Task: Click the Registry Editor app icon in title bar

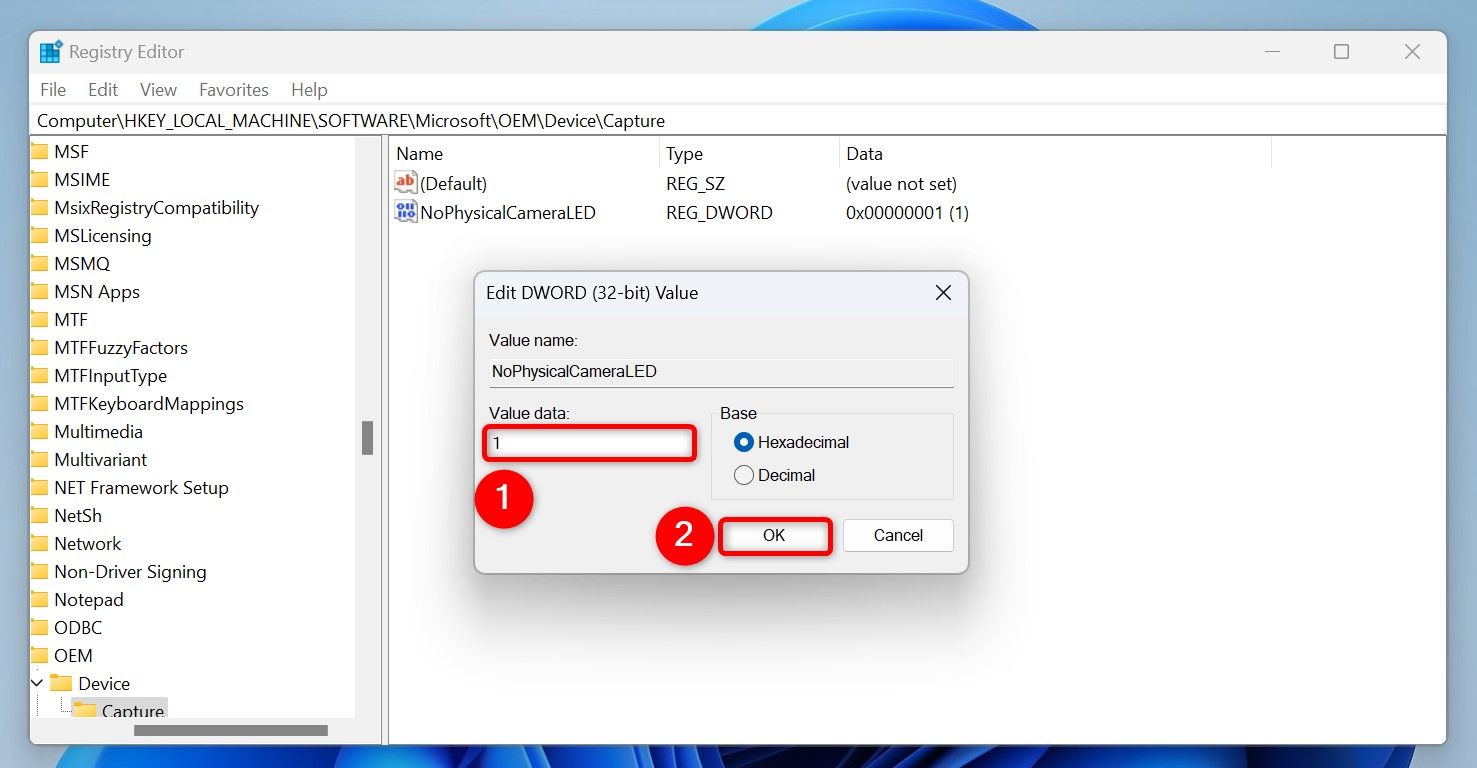Action: 51,52
